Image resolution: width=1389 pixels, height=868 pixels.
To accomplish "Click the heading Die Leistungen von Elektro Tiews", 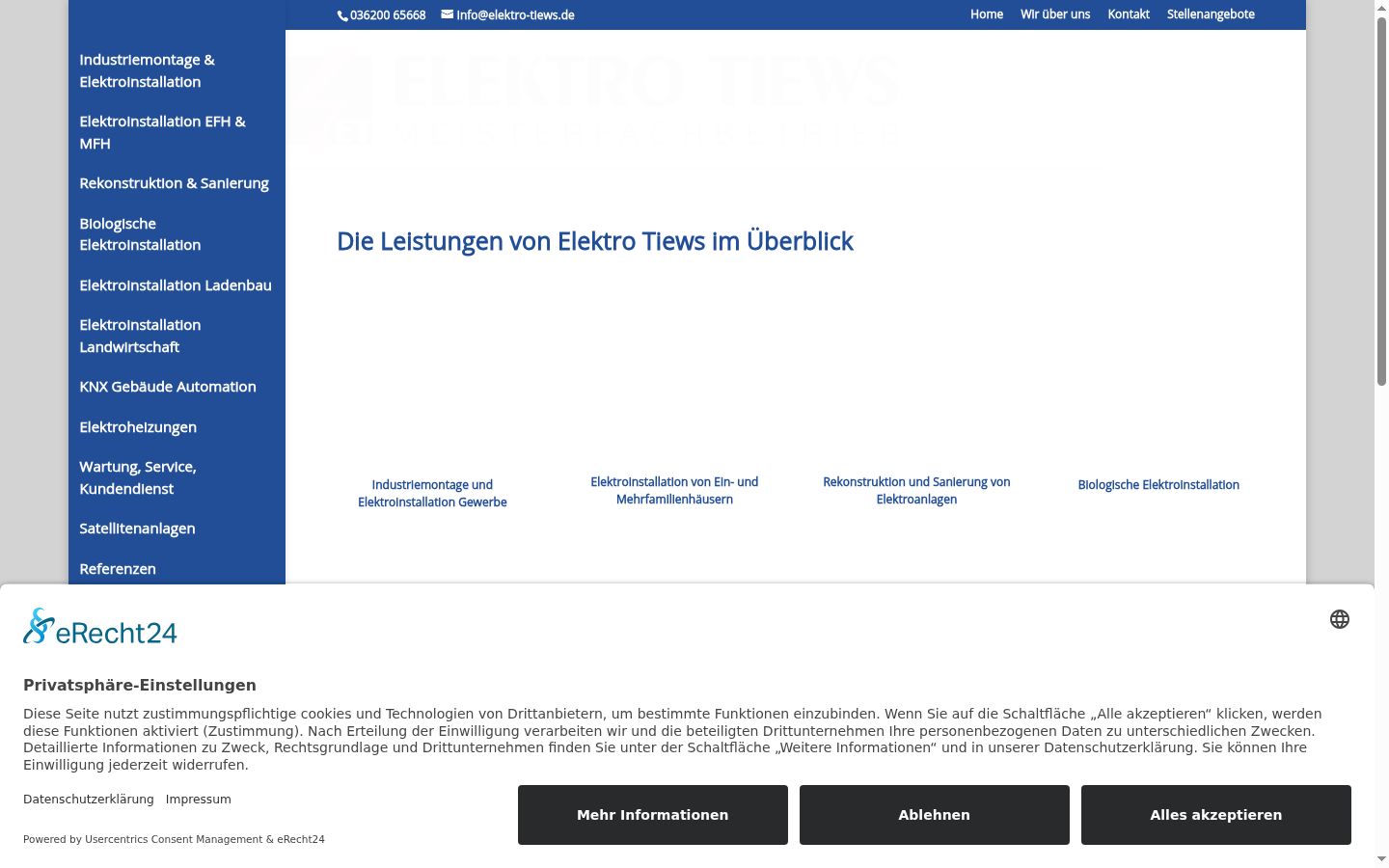I will tap(594, 241).
